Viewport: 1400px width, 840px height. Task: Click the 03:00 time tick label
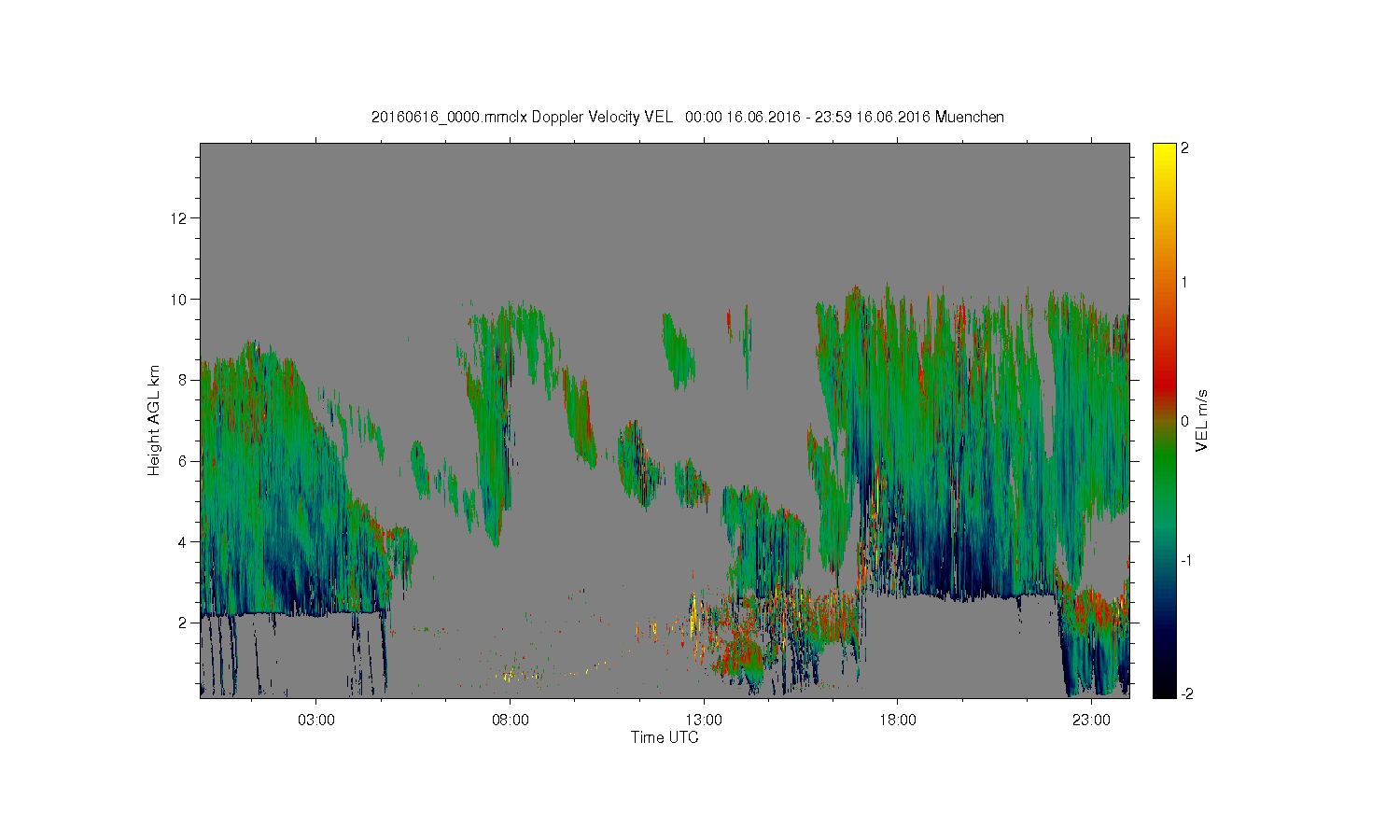point(315,721)
